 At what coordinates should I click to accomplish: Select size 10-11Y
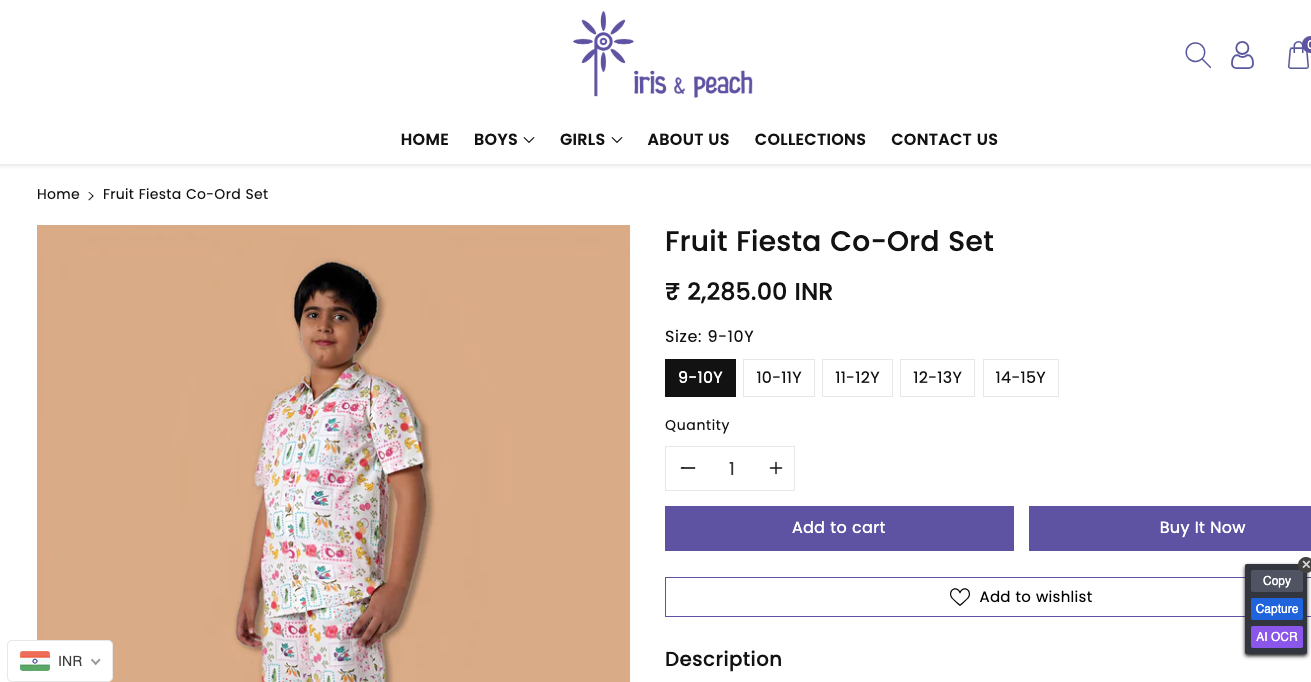click(x=779, y=378)
